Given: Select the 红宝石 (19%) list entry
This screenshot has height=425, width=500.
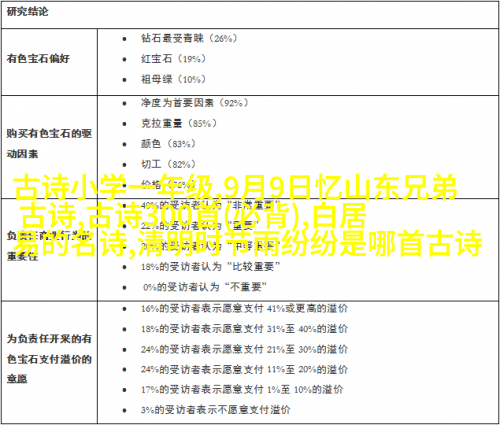Looking at the screenshot, I should pos(173,59).
